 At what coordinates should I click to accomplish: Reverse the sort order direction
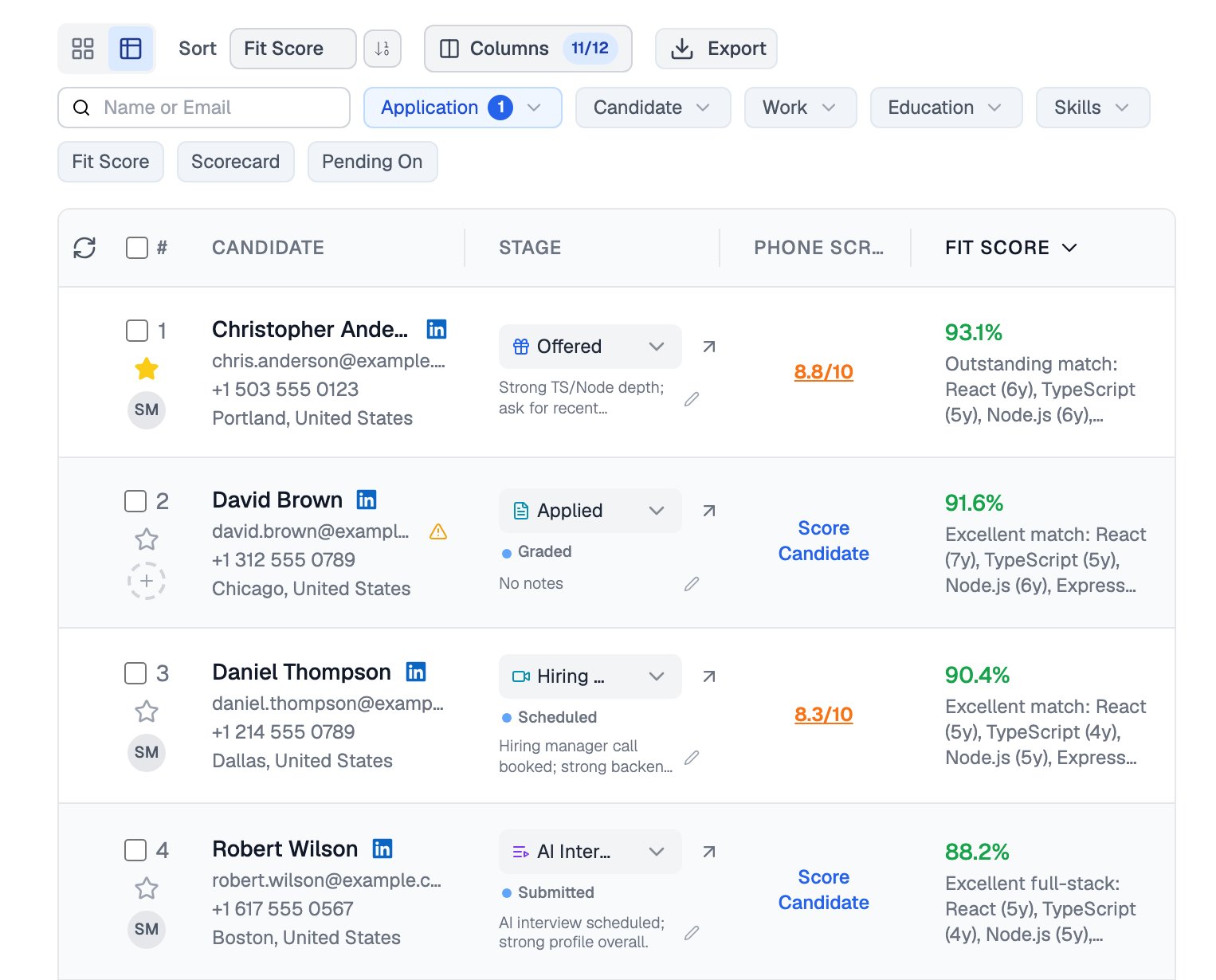pos(382,49)
